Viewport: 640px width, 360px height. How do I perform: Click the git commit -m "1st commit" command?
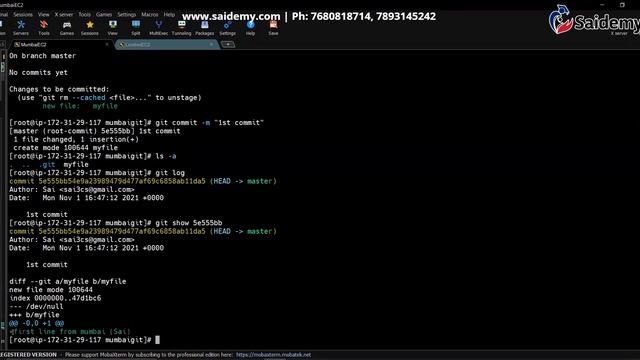tap(209, 122)
